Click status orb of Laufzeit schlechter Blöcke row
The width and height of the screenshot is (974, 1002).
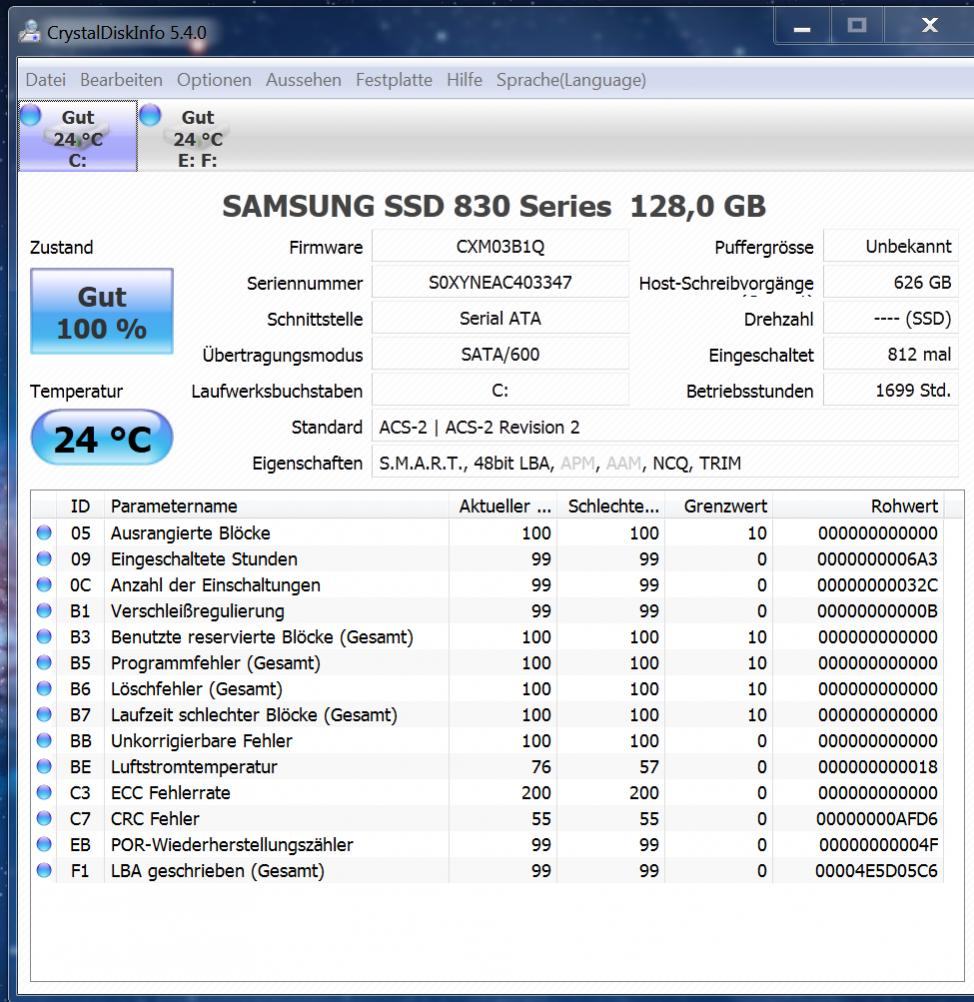44,714
